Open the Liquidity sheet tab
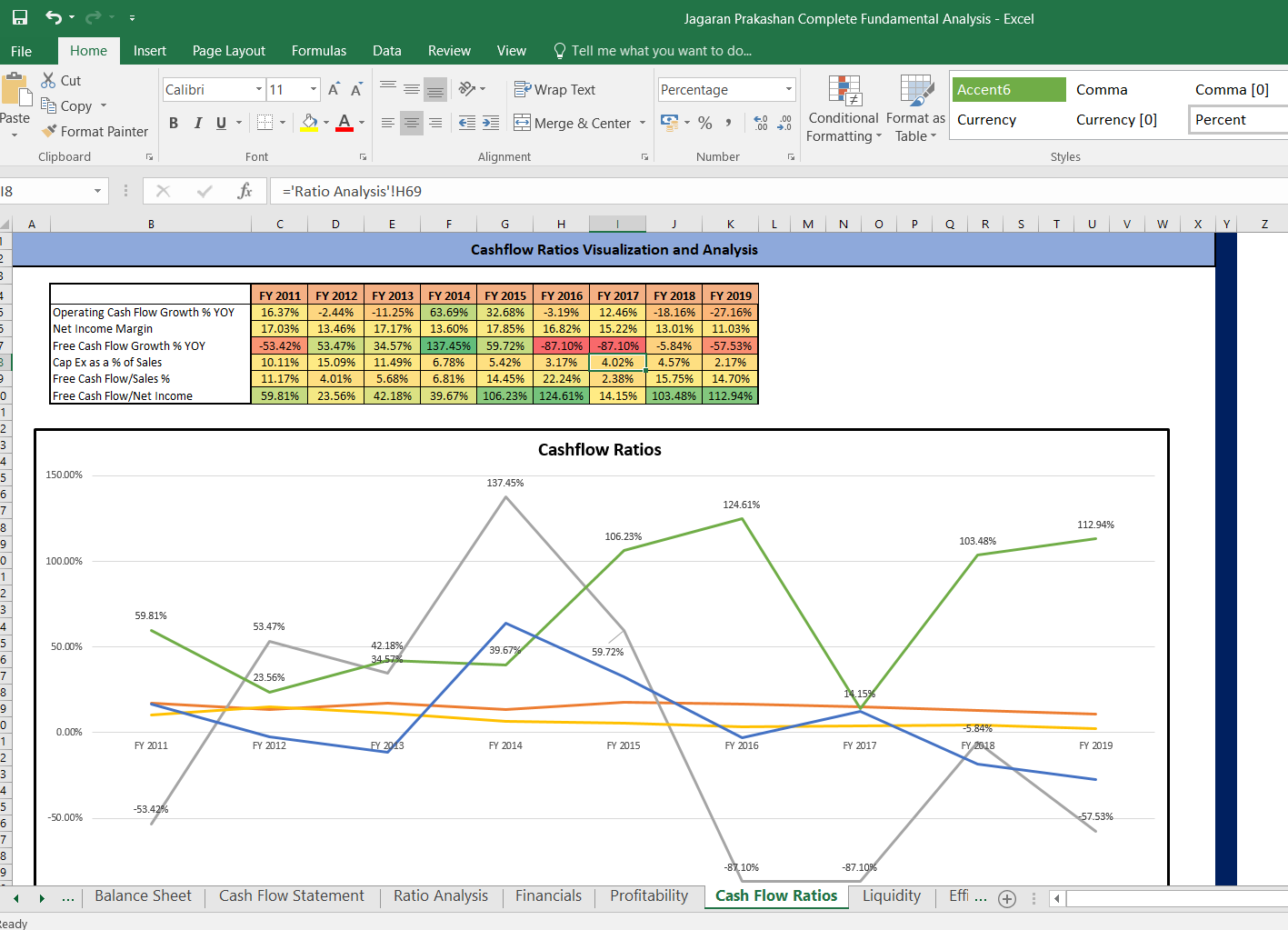1288x930 pixels. (892, 895)
